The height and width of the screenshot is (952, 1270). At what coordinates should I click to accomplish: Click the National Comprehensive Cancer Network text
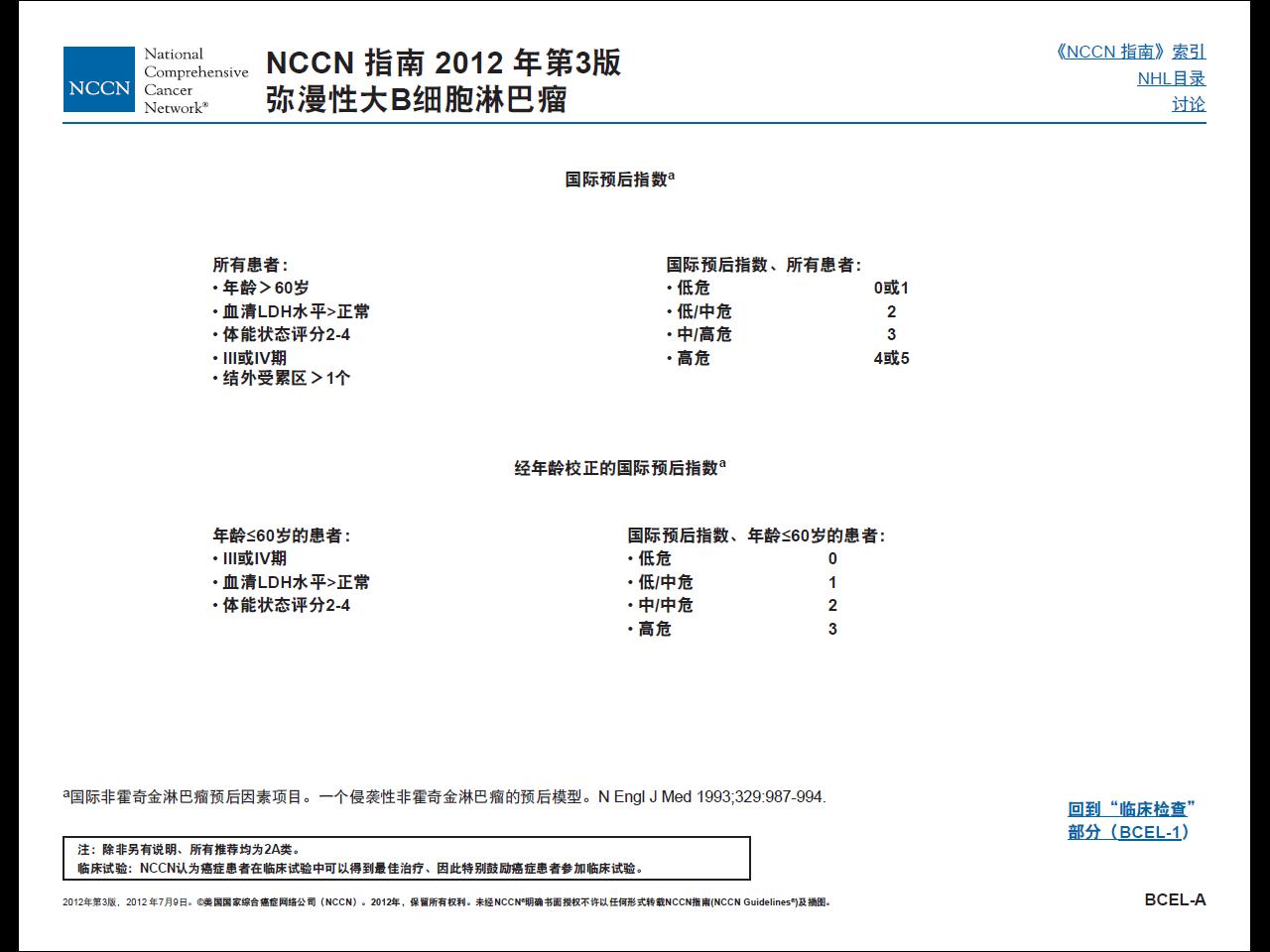[195, 80]
